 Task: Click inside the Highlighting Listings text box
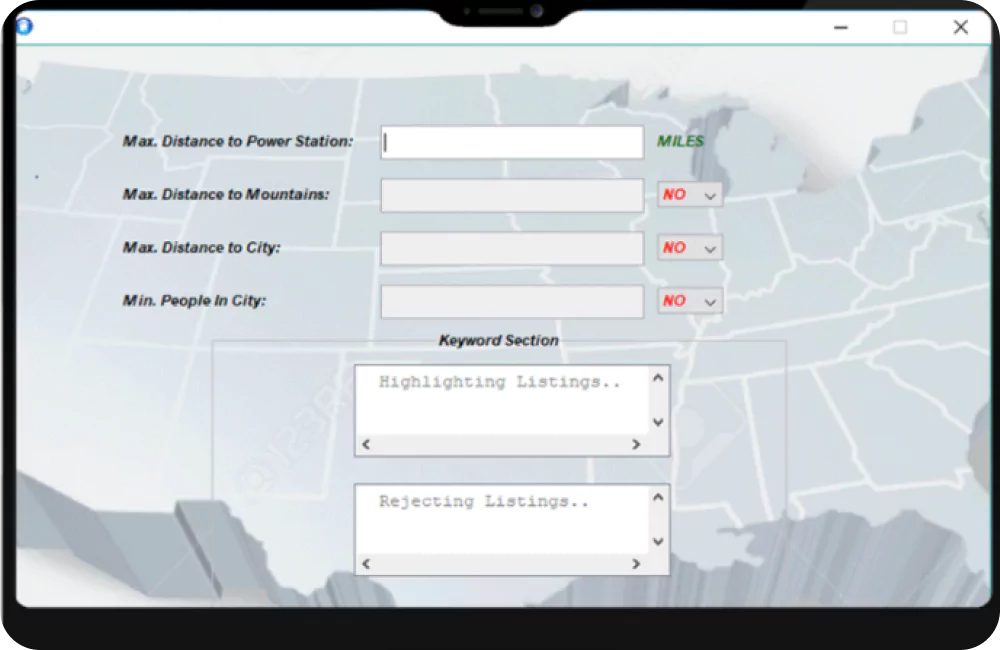(502, 400)
